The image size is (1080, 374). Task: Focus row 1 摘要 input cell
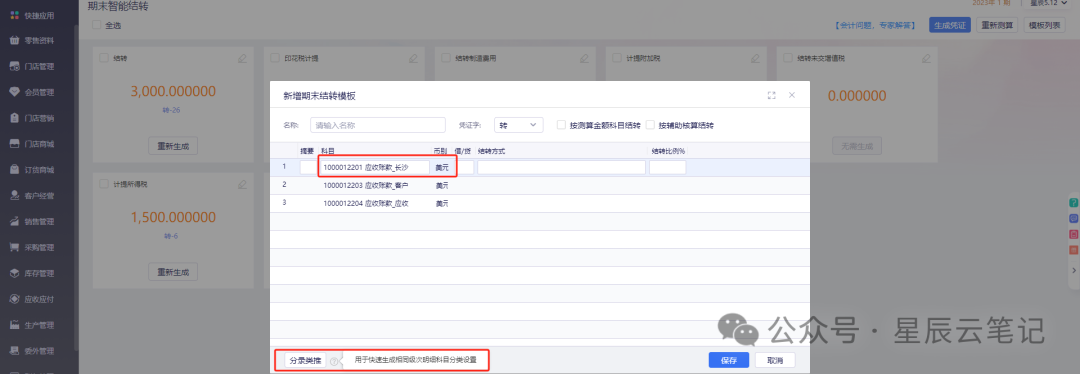point(308,167)
